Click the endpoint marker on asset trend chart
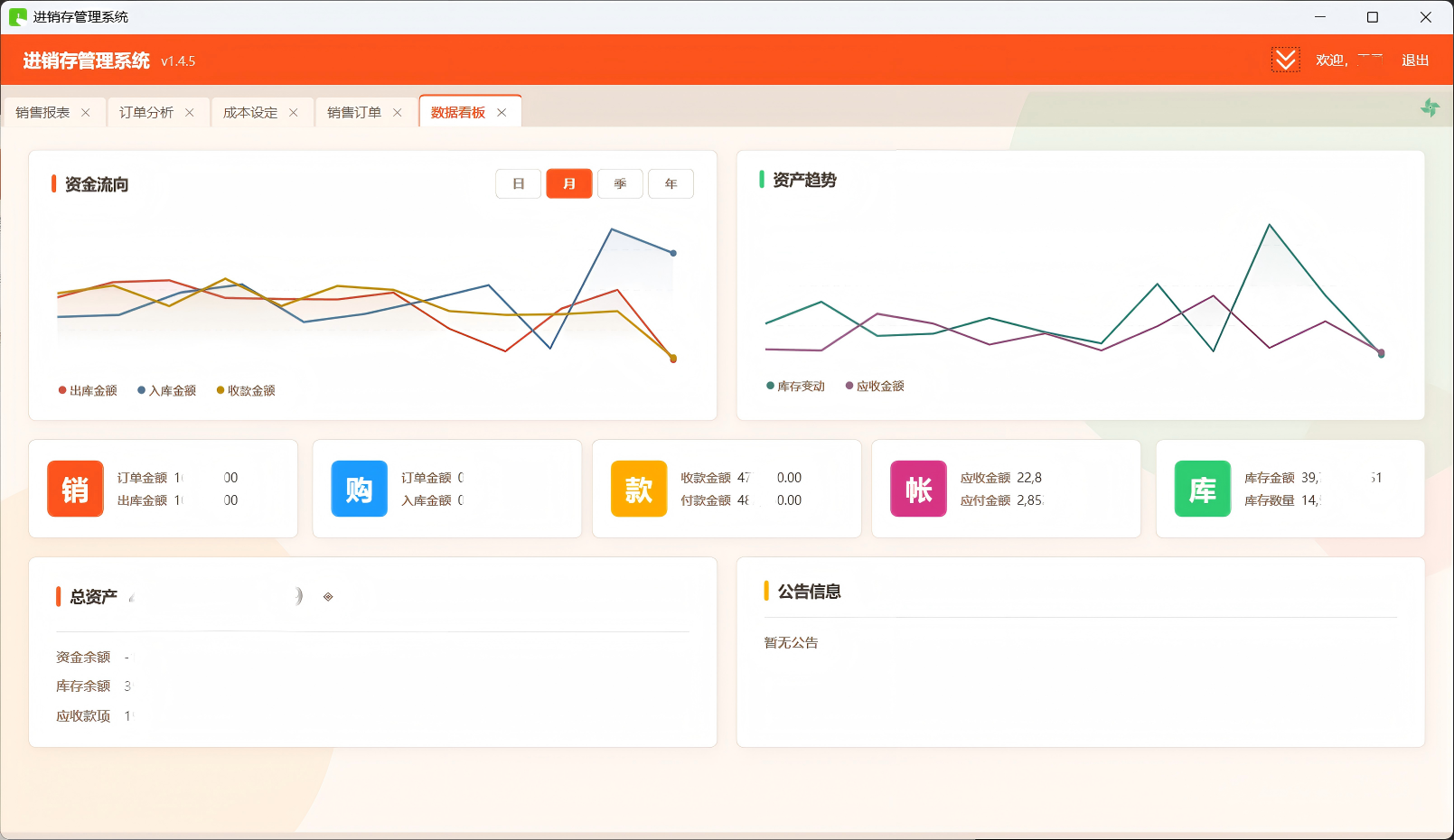 (1381, 353)
